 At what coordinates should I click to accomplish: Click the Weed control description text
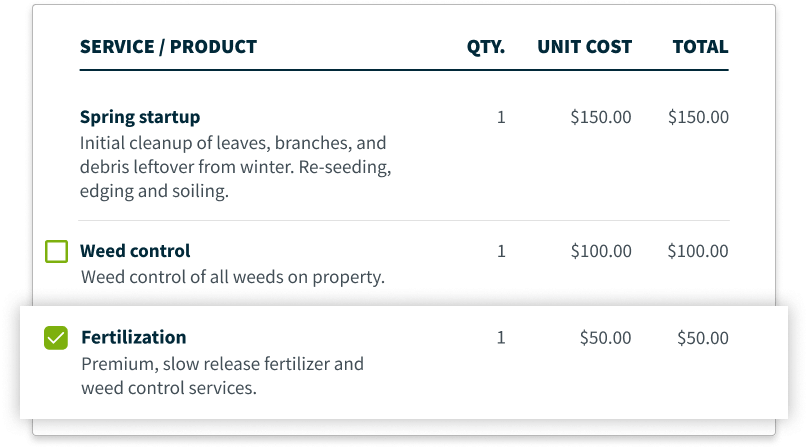pos(233,277)
